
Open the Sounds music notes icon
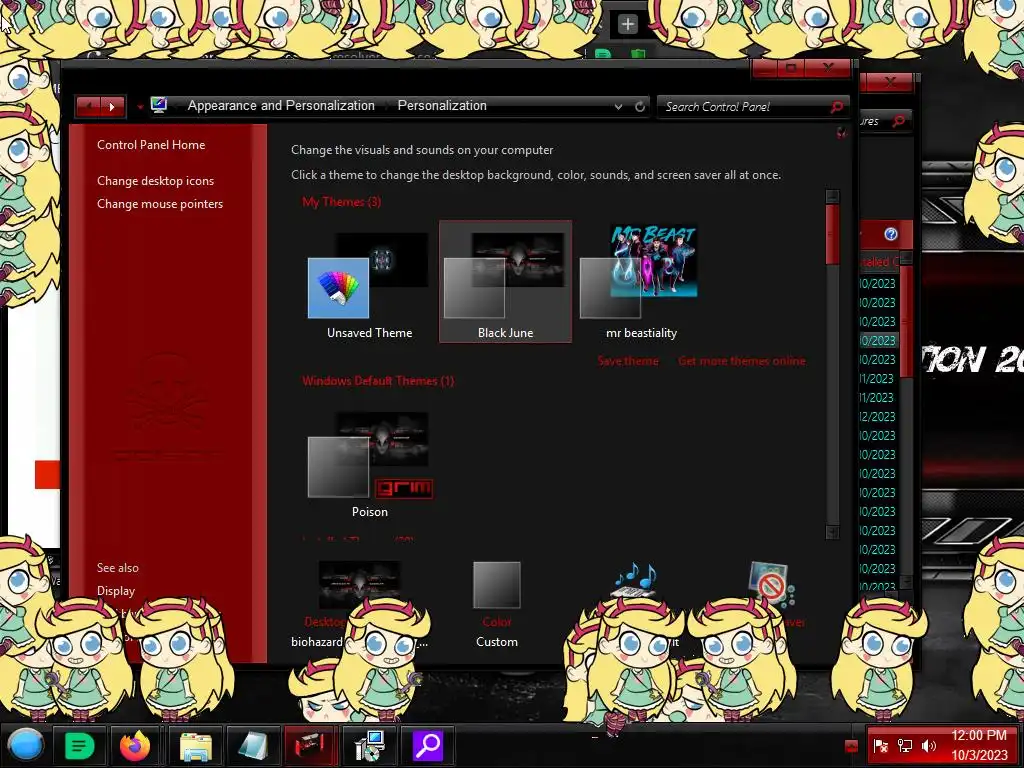(x=635, y=579)
